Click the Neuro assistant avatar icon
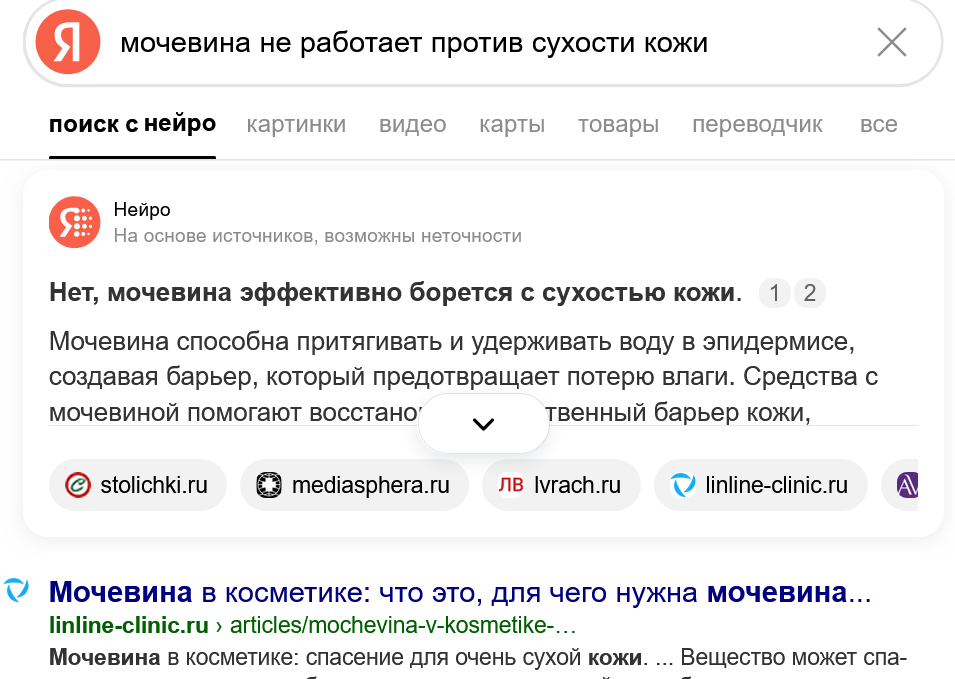The height and width of the screenshot is (679, 955). coord(74,222)
